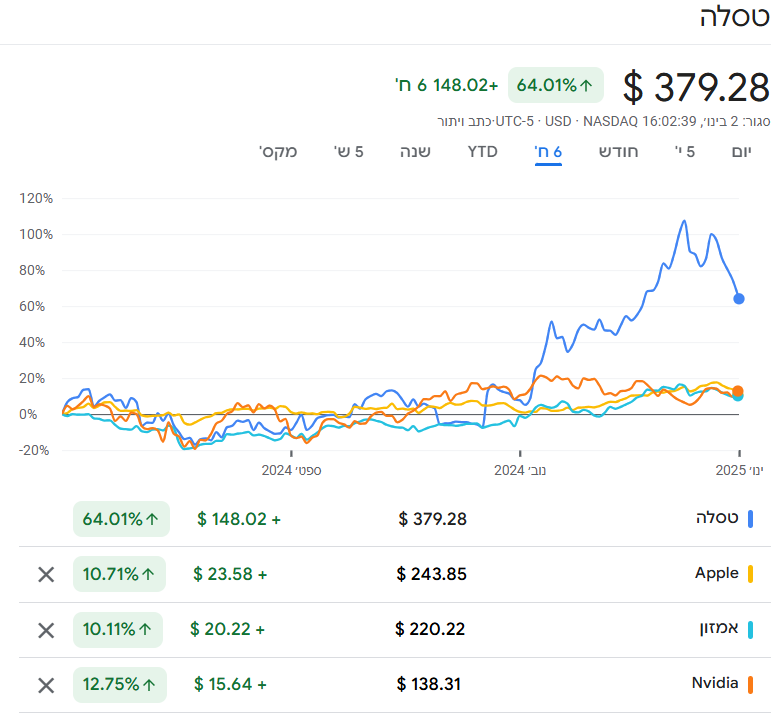The image size is (778, 717).
Task: Click the teal Amazon series color marker
Action: click(x=750, y=630)
